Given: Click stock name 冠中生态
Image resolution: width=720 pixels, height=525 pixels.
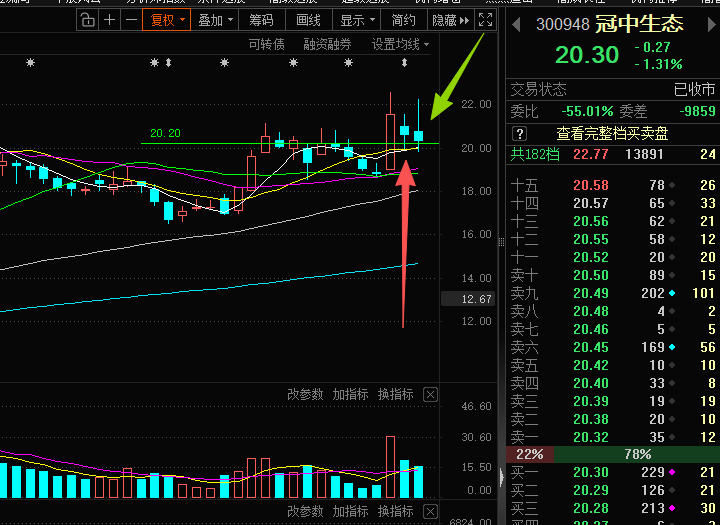Looking at the screenshot, I should tap(639, 23).
